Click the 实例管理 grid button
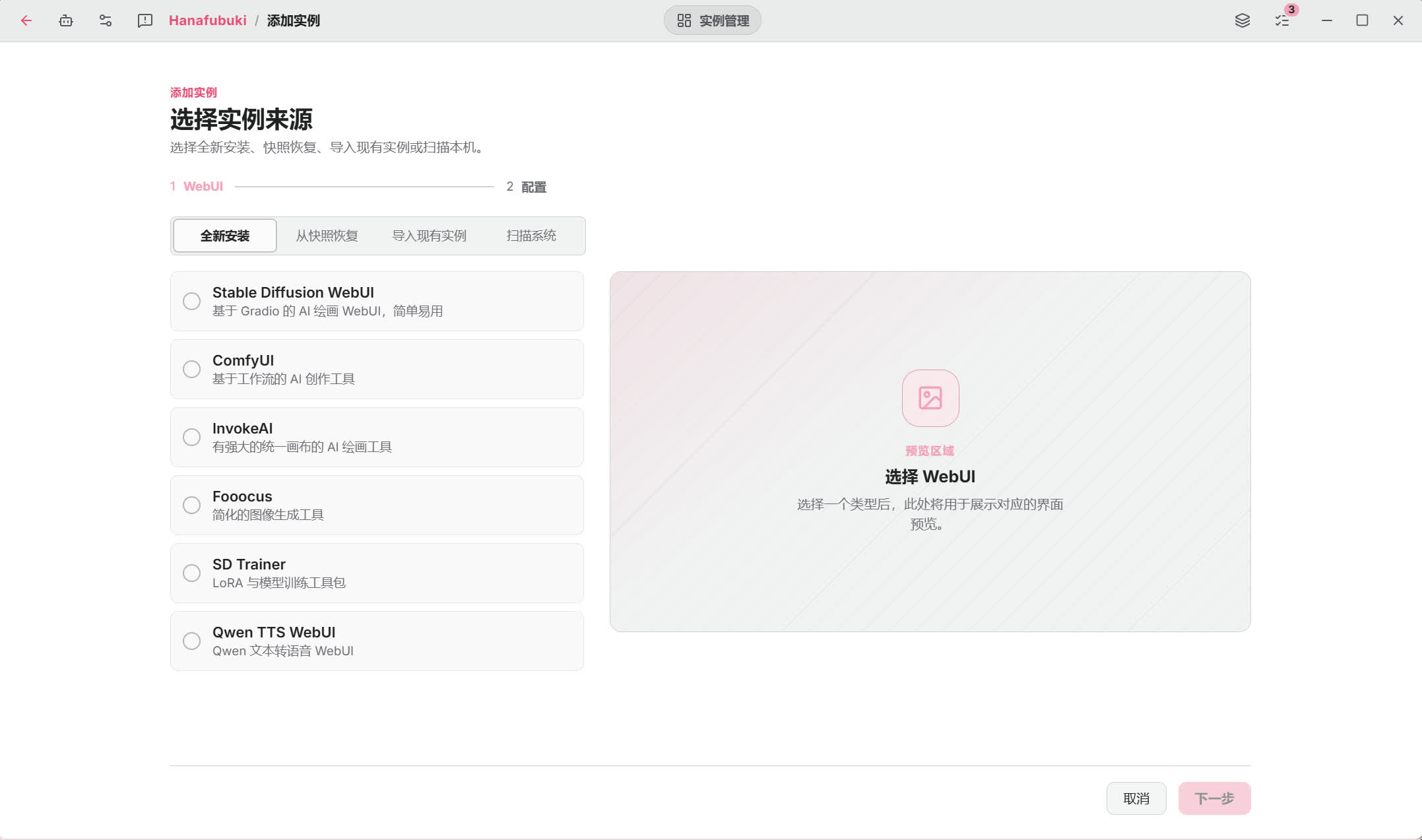Image resolution: width=1422 pixels, height=840 pixels. 713,20
